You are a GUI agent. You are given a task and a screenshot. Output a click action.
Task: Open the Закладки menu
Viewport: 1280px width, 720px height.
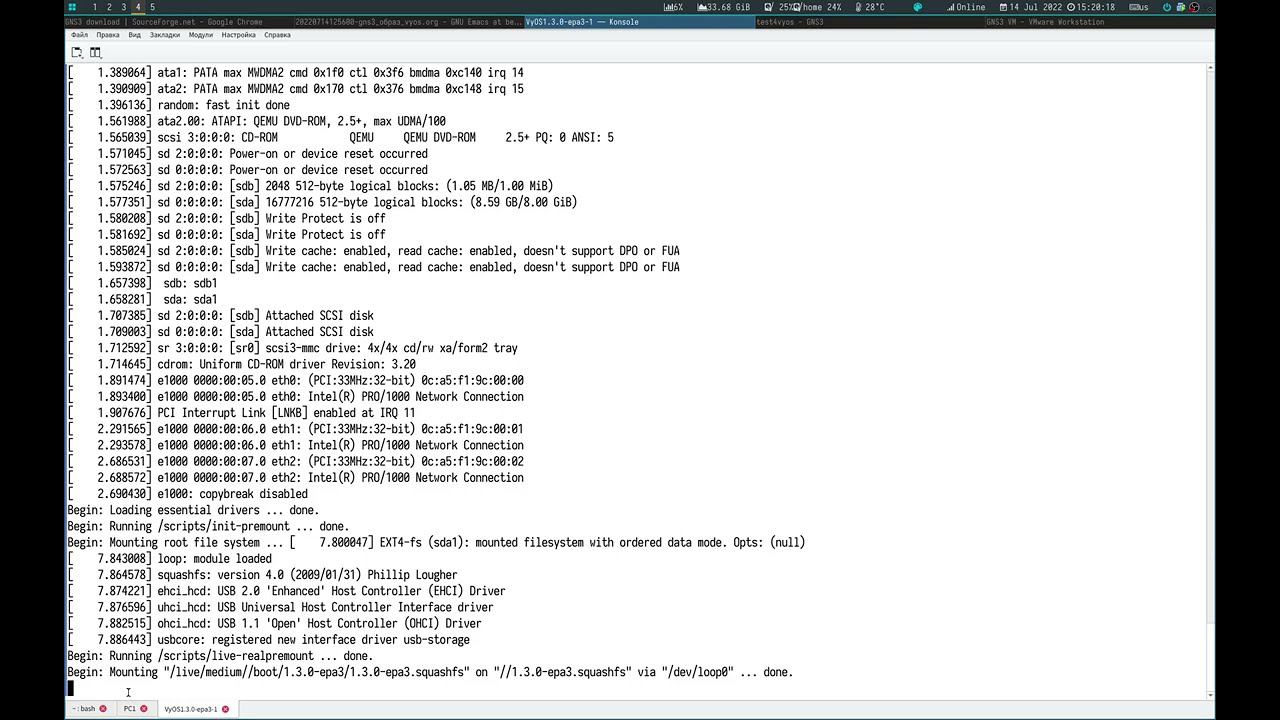point(165,35)
